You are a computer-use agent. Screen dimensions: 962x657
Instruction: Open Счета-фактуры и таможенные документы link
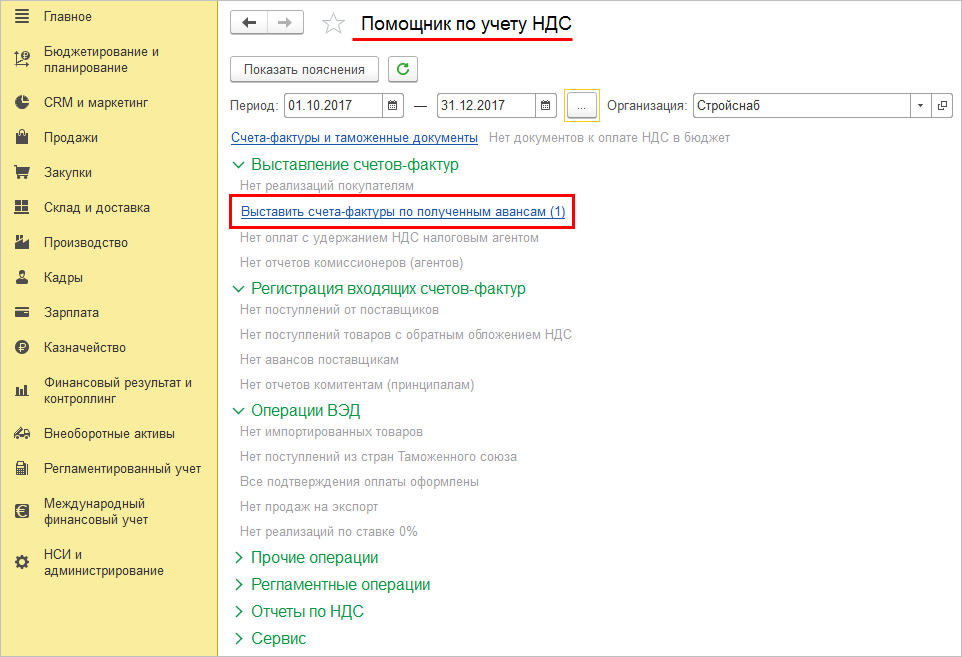[x=354, y=137]
